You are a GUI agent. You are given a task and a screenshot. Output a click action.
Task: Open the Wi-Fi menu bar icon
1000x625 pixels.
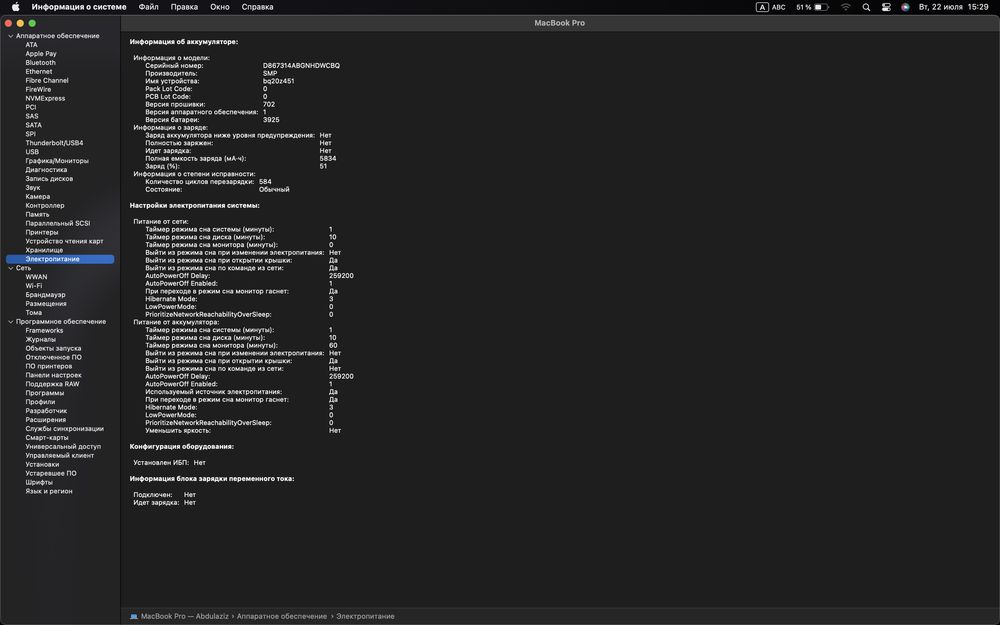(x=845, y=7)
